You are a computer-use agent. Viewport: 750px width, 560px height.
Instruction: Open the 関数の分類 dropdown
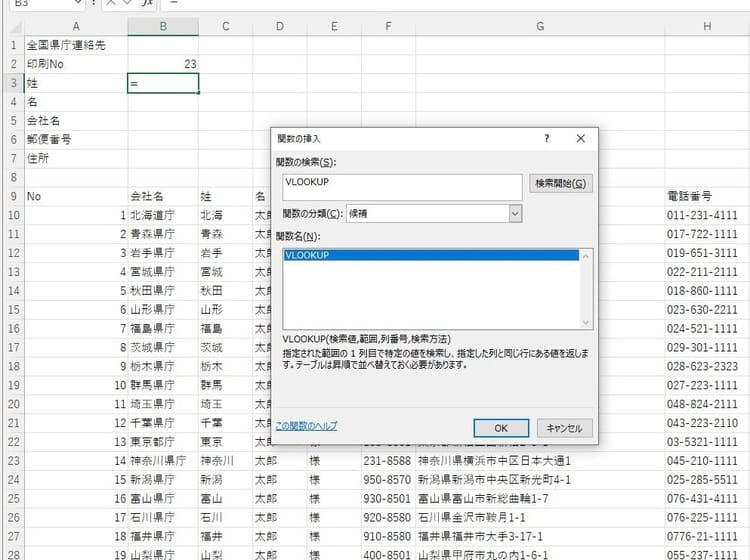point(515,214)
